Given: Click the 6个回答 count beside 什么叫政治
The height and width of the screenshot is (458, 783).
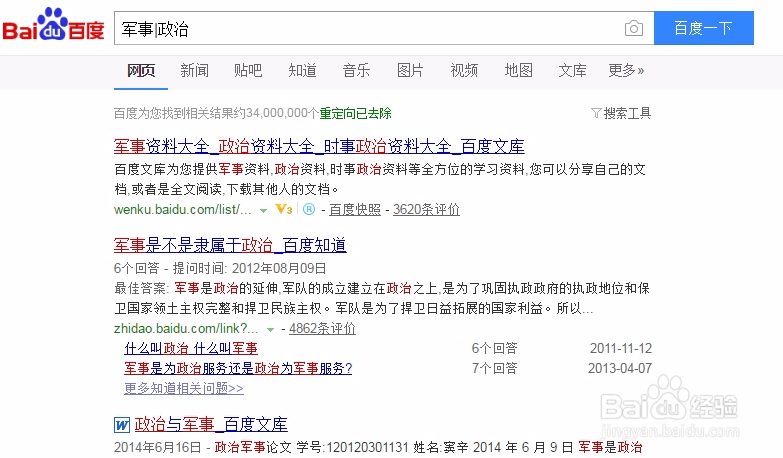Looking at the screenshot, I should click(x=494, y=348).
